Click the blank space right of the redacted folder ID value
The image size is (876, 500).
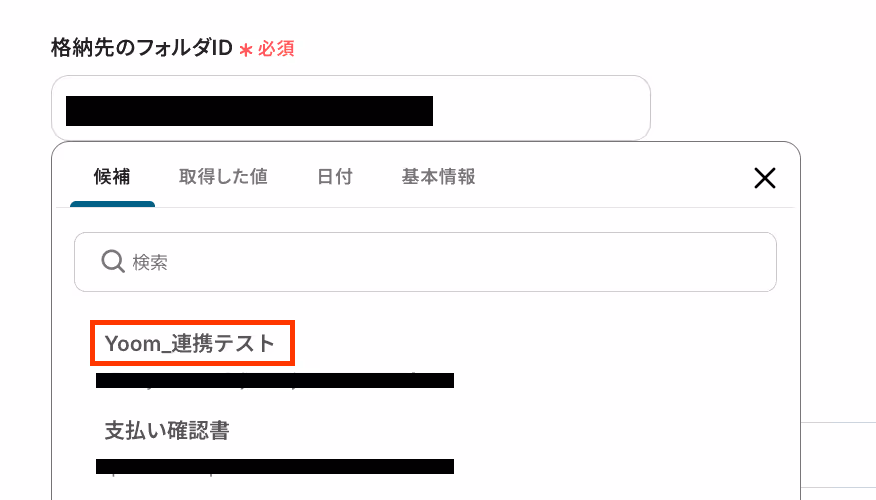[539, 111]
